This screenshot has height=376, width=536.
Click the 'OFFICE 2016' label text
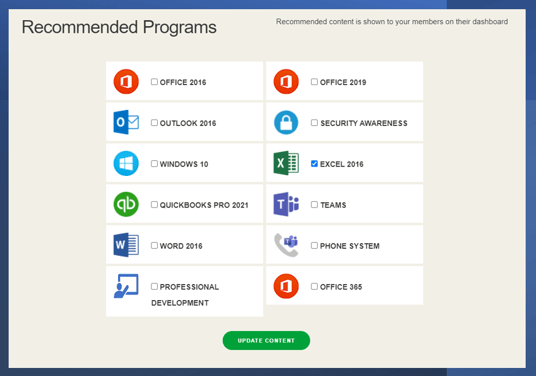click(x=183, y=82)
